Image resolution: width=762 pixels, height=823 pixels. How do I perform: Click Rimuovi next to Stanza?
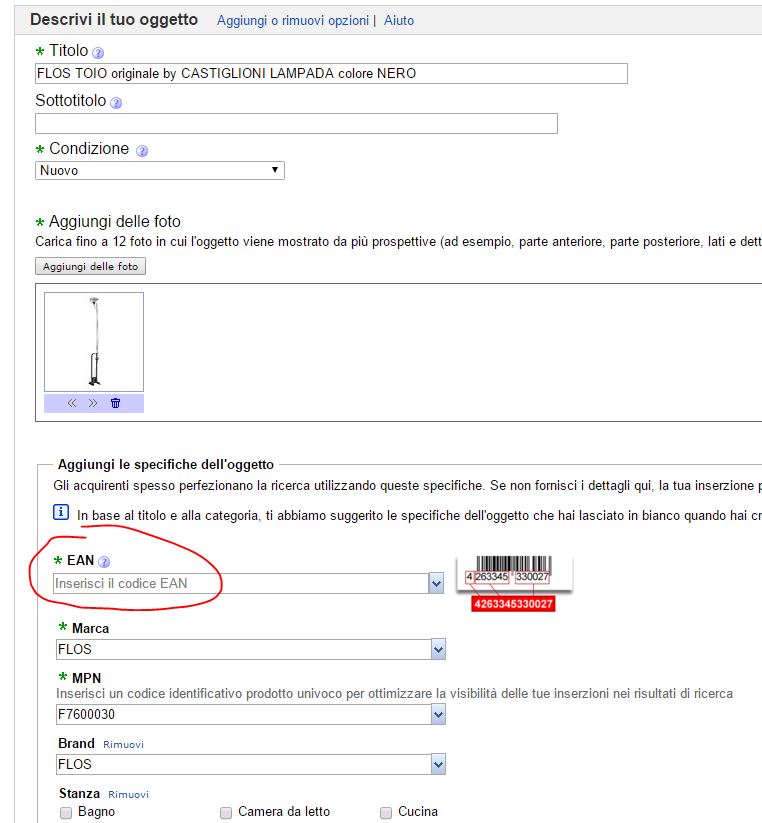tap(129, 794)
